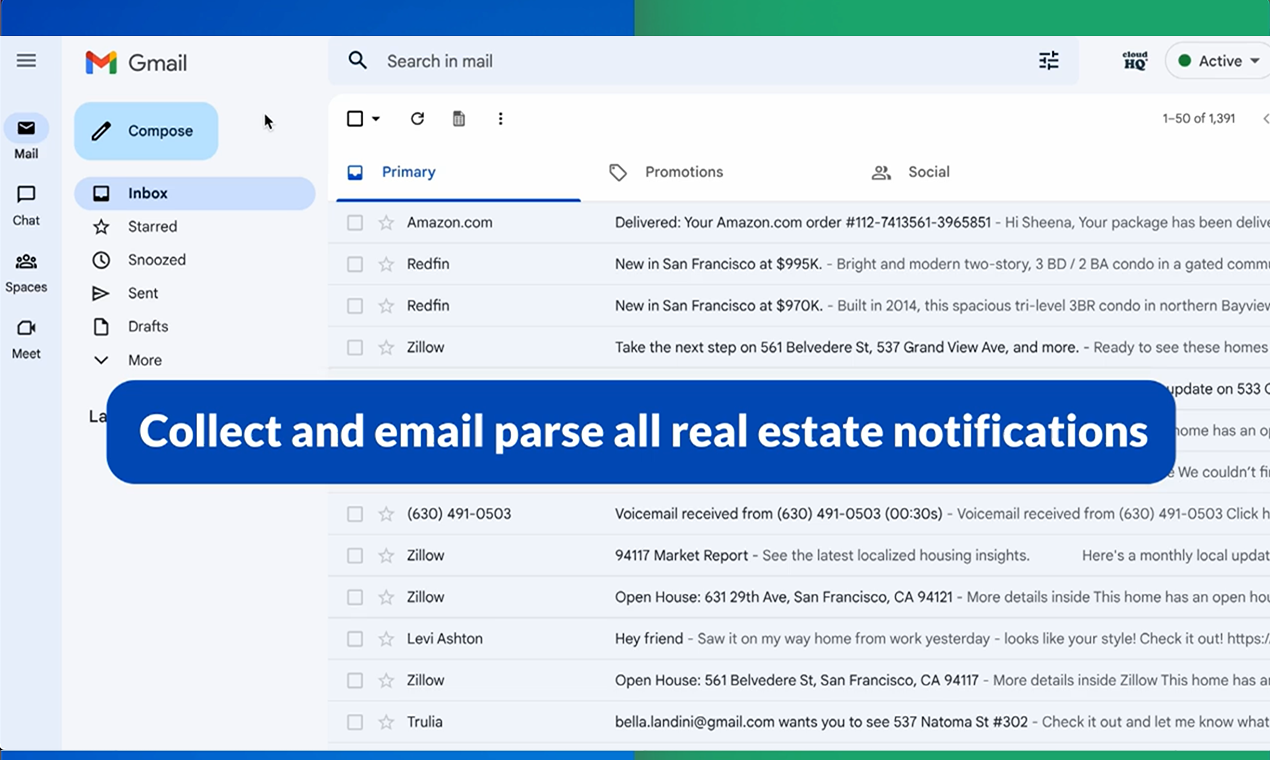Open the Chat panel in left rail
This screenshot has height=760, width=1270.
(26, 202)
